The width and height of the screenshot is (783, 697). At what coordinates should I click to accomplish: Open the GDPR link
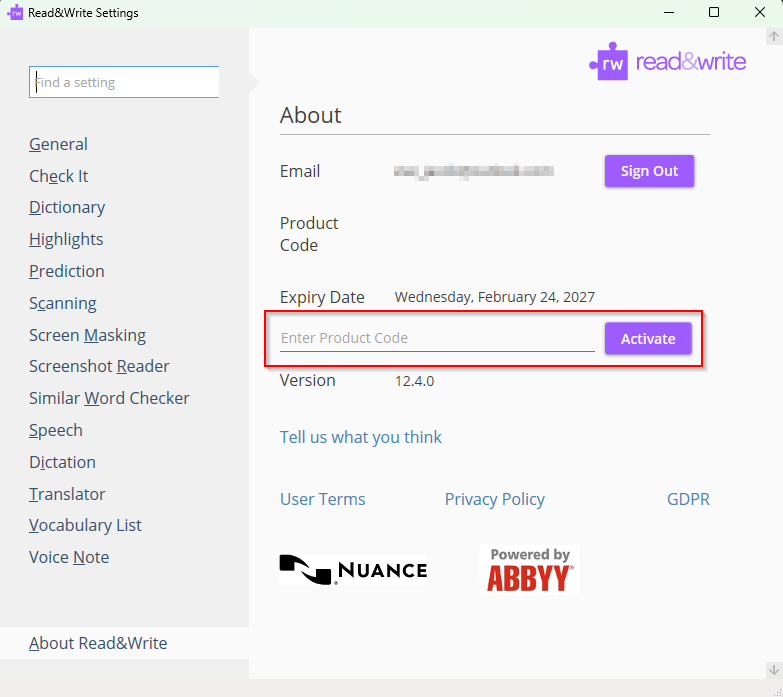688,499
